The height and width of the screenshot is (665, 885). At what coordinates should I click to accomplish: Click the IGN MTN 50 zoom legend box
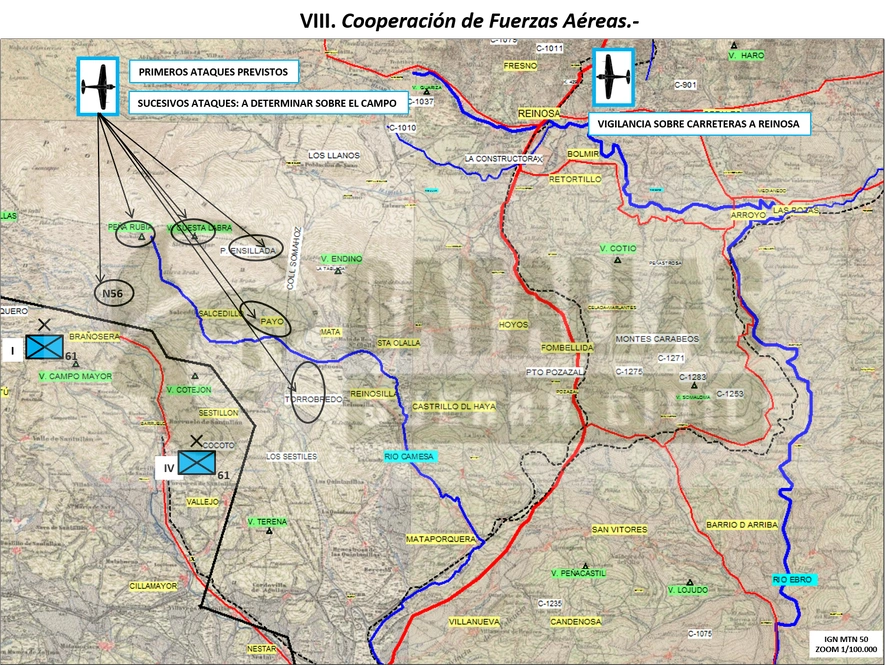pyautogui.click(x=846, y=644)
